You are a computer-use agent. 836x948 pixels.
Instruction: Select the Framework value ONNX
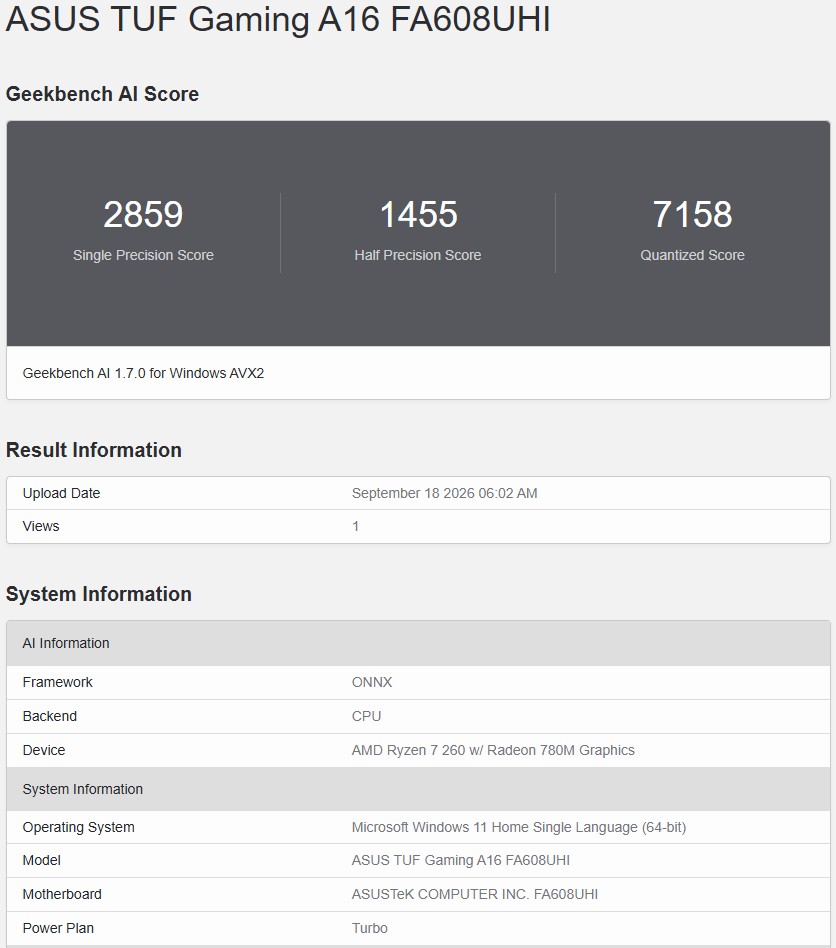click(372, 682)
